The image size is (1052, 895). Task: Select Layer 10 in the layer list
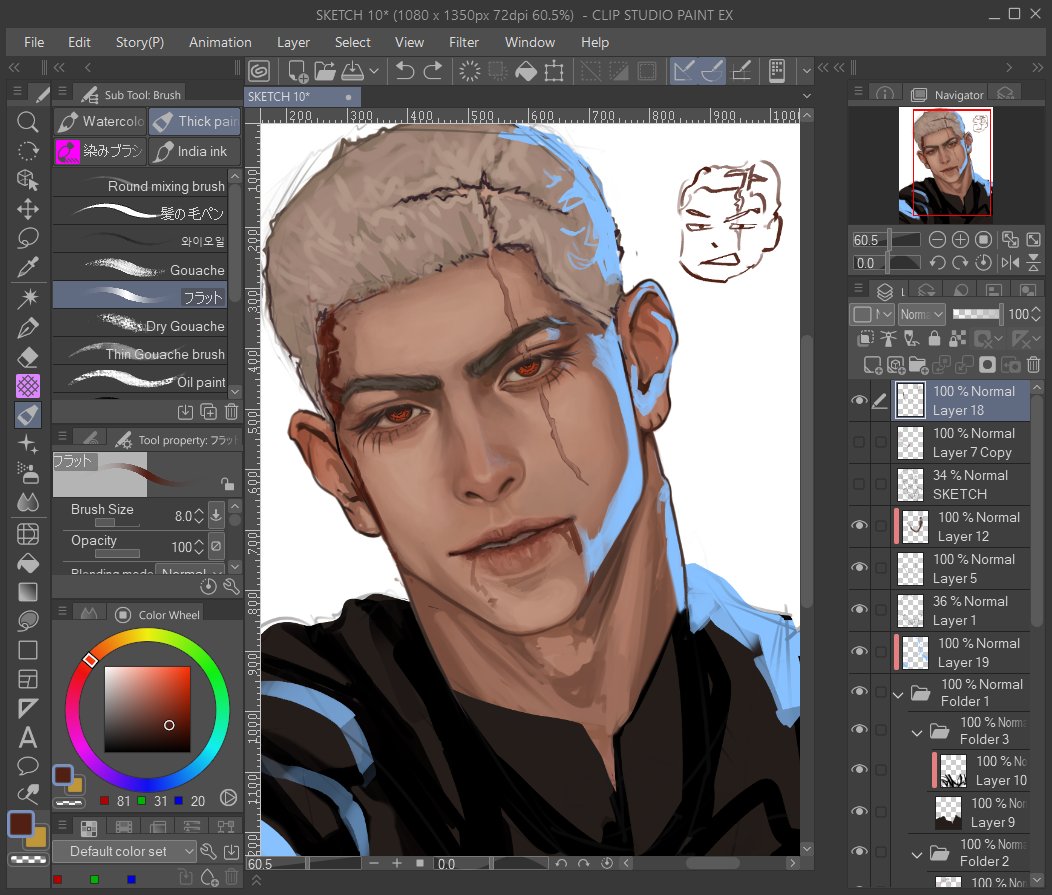click(980, 771)
